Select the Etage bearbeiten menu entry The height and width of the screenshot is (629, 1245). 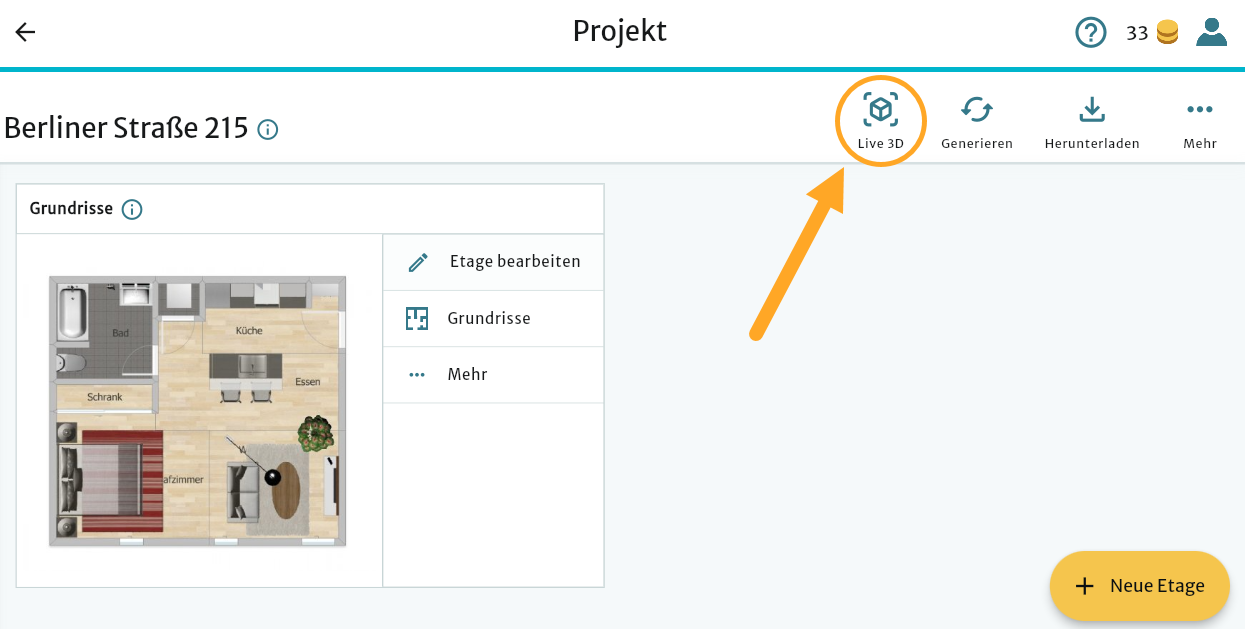pyautogui.click(x=513, y=261)
